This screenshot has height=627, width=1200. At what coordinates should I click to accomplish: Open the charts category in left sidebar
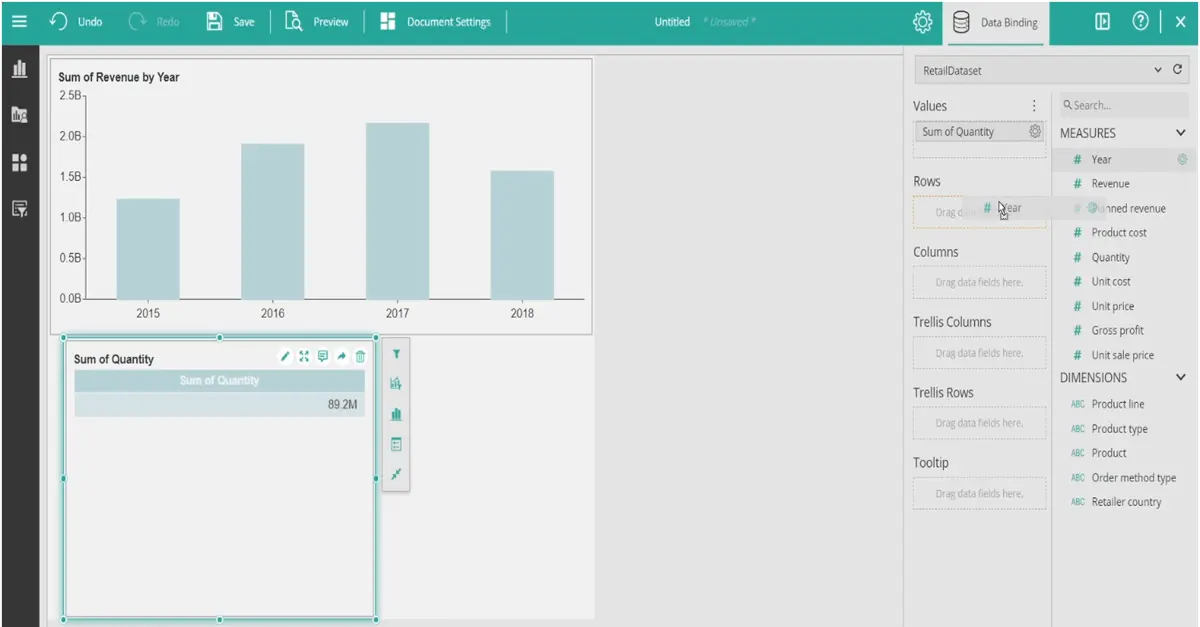[x=19, y=69]
